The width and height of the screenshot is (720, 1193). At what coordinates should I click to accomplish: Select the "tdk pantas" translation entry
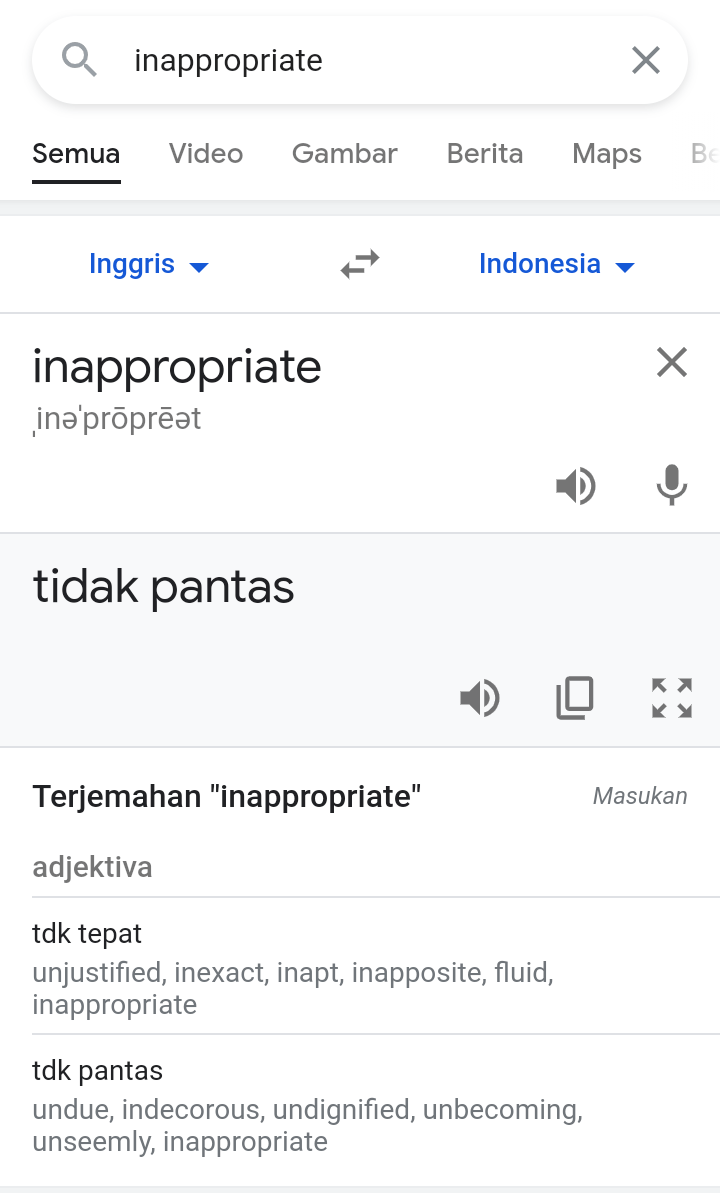[x=97, y=1070]
